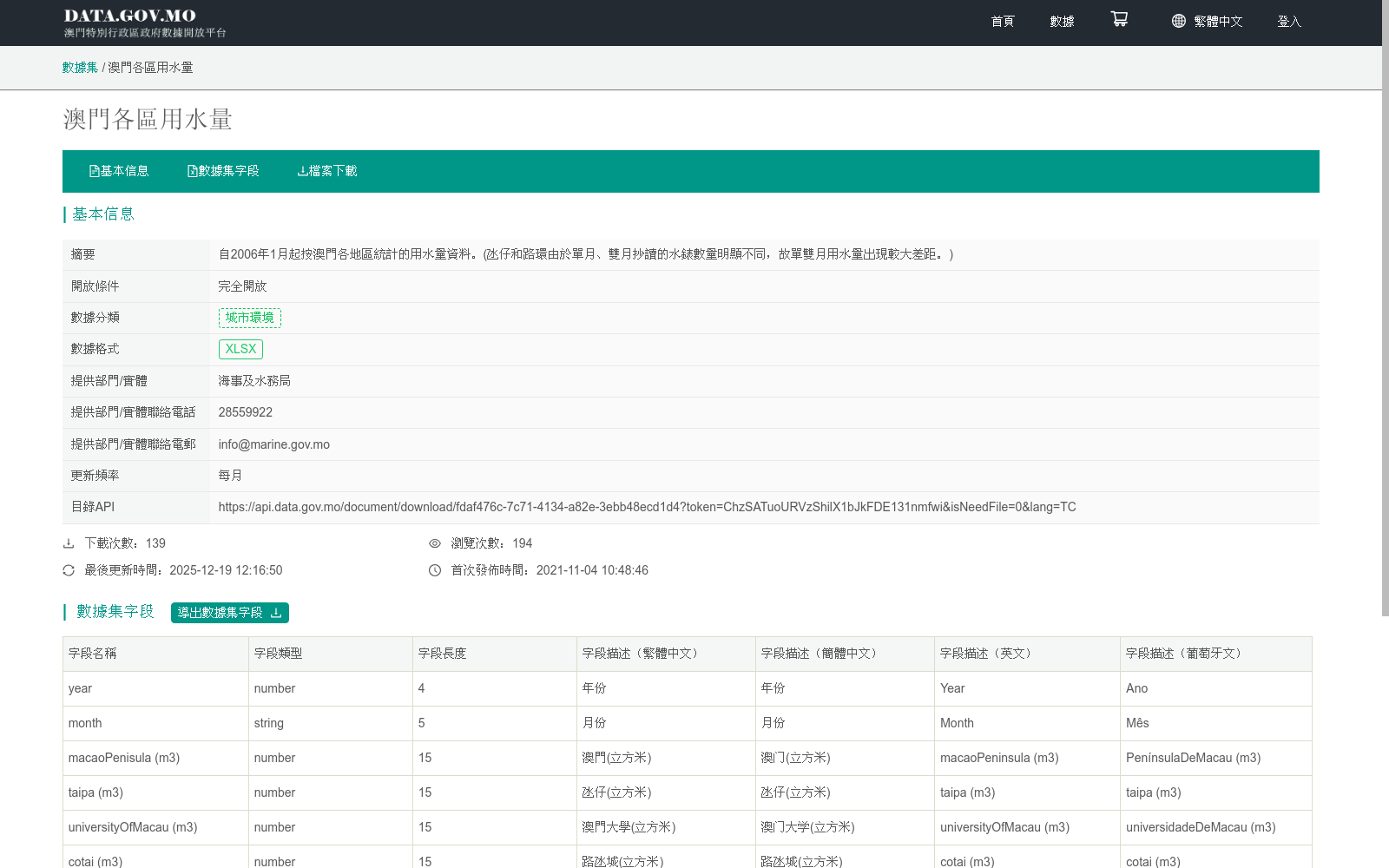Click the month field name cell
This screenshot has width=1389, height=868.
click(x=155, y=723)
